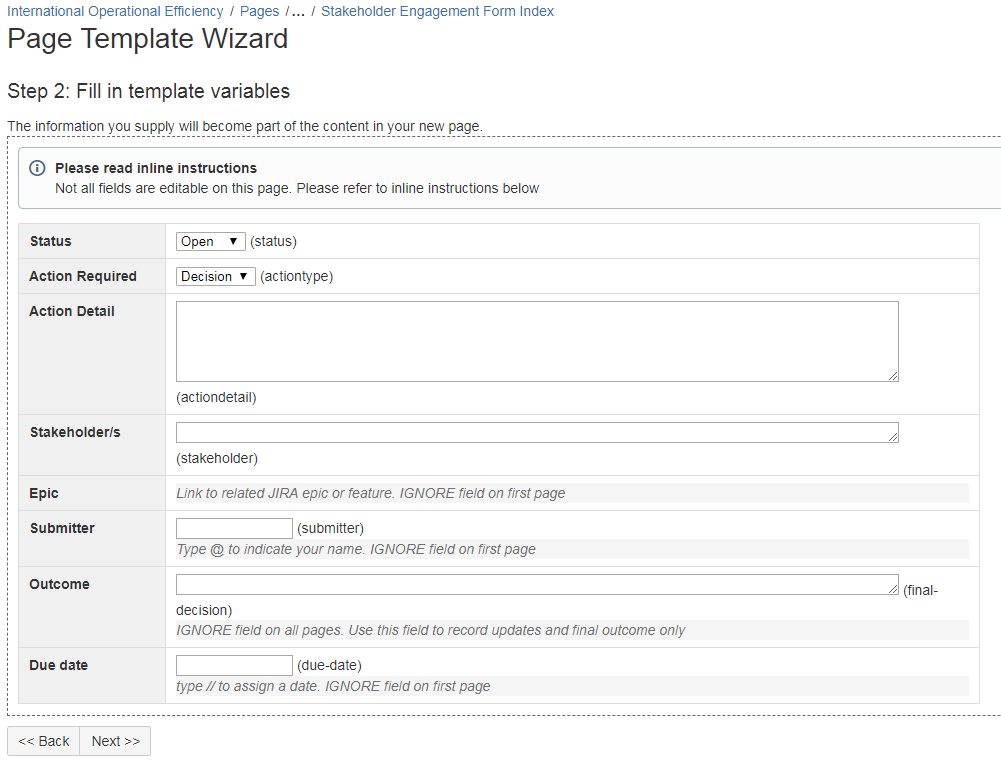Click the IGNORE field on all pages hint

click(x=430, y=630)
